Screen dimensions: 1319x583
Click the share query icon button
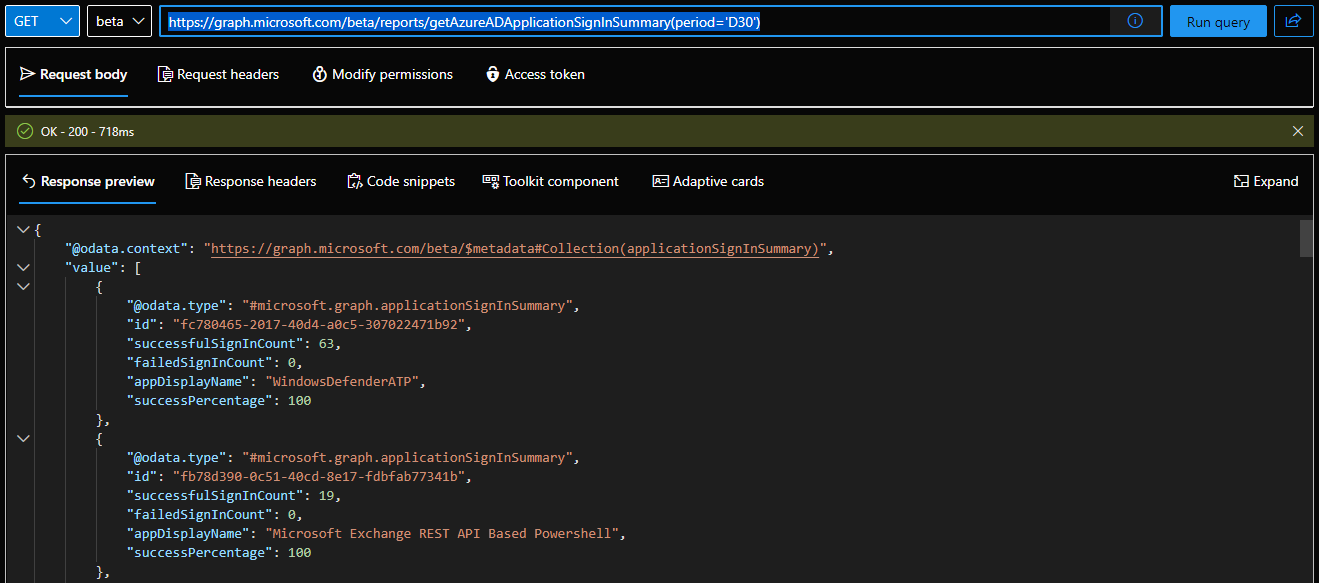tap(1293, 21)
